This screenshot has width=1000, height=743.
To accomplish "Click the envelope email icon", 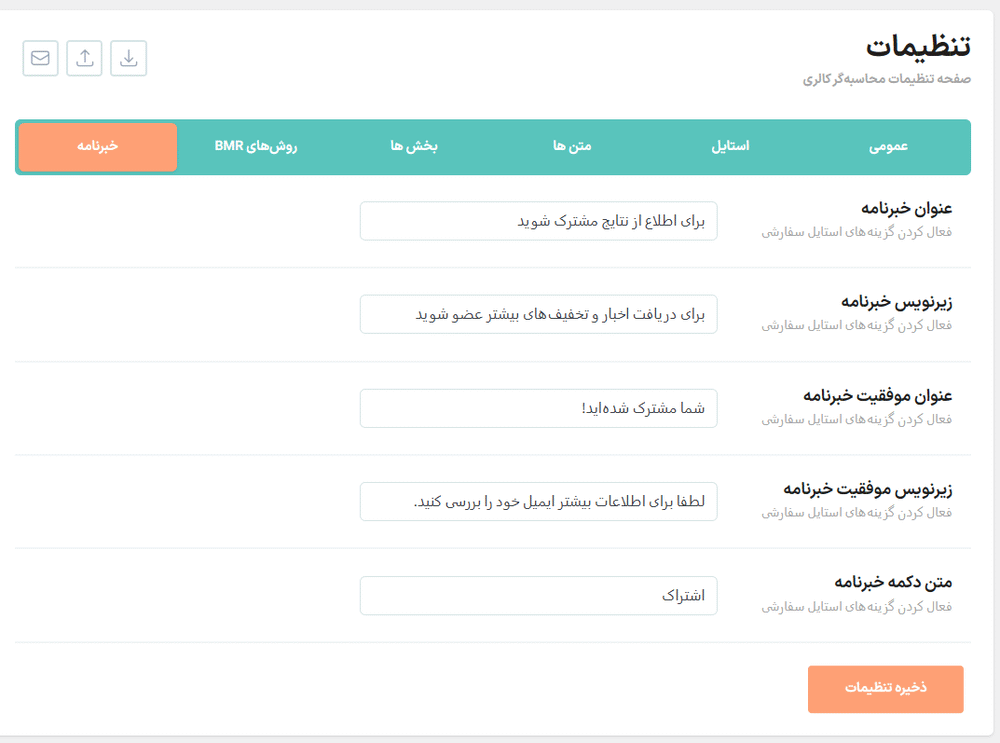I will click(x=39, y=58).
